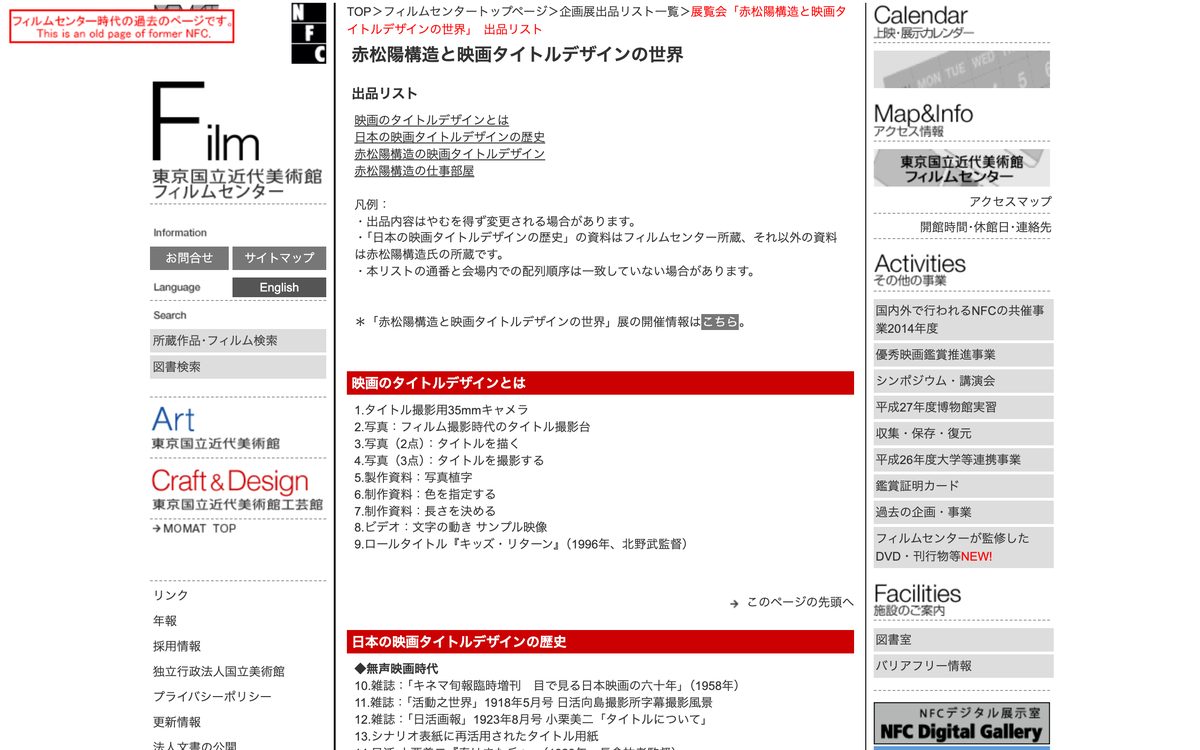Click the サイトマップ button
Screen dimensions: 1200x750
(x=279, y=258)
